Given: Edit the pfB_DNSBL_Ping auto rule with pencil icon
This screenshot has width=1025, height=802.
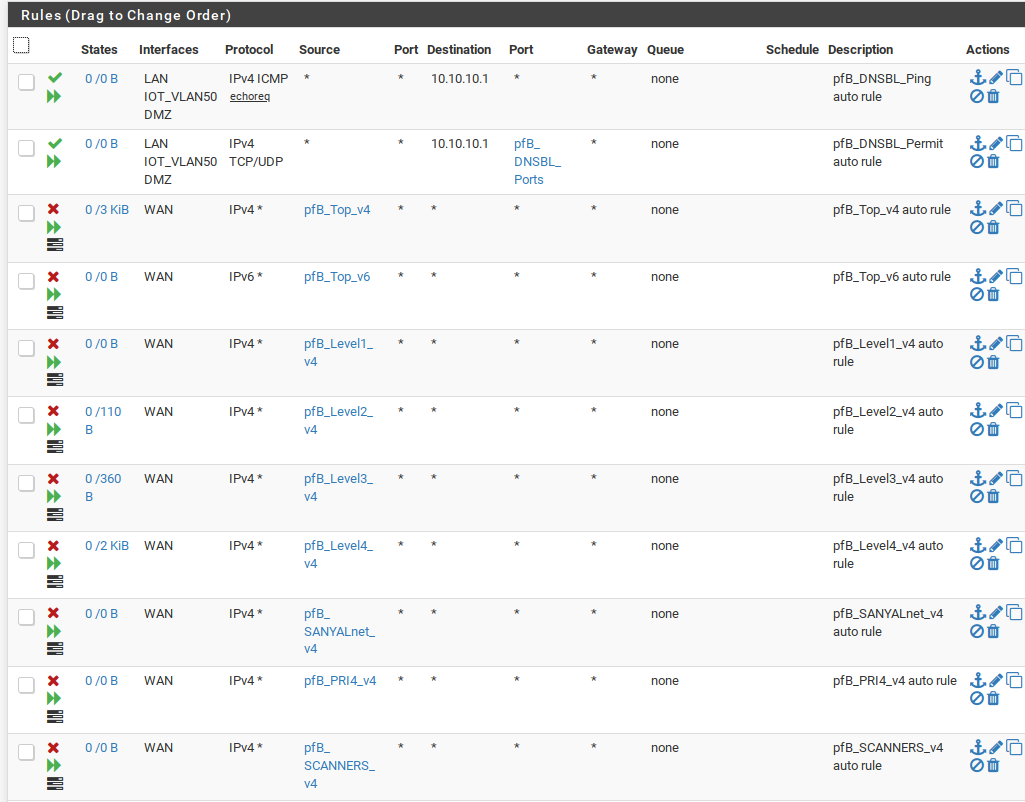Looking at the screenshot, I should coord(995,78).
